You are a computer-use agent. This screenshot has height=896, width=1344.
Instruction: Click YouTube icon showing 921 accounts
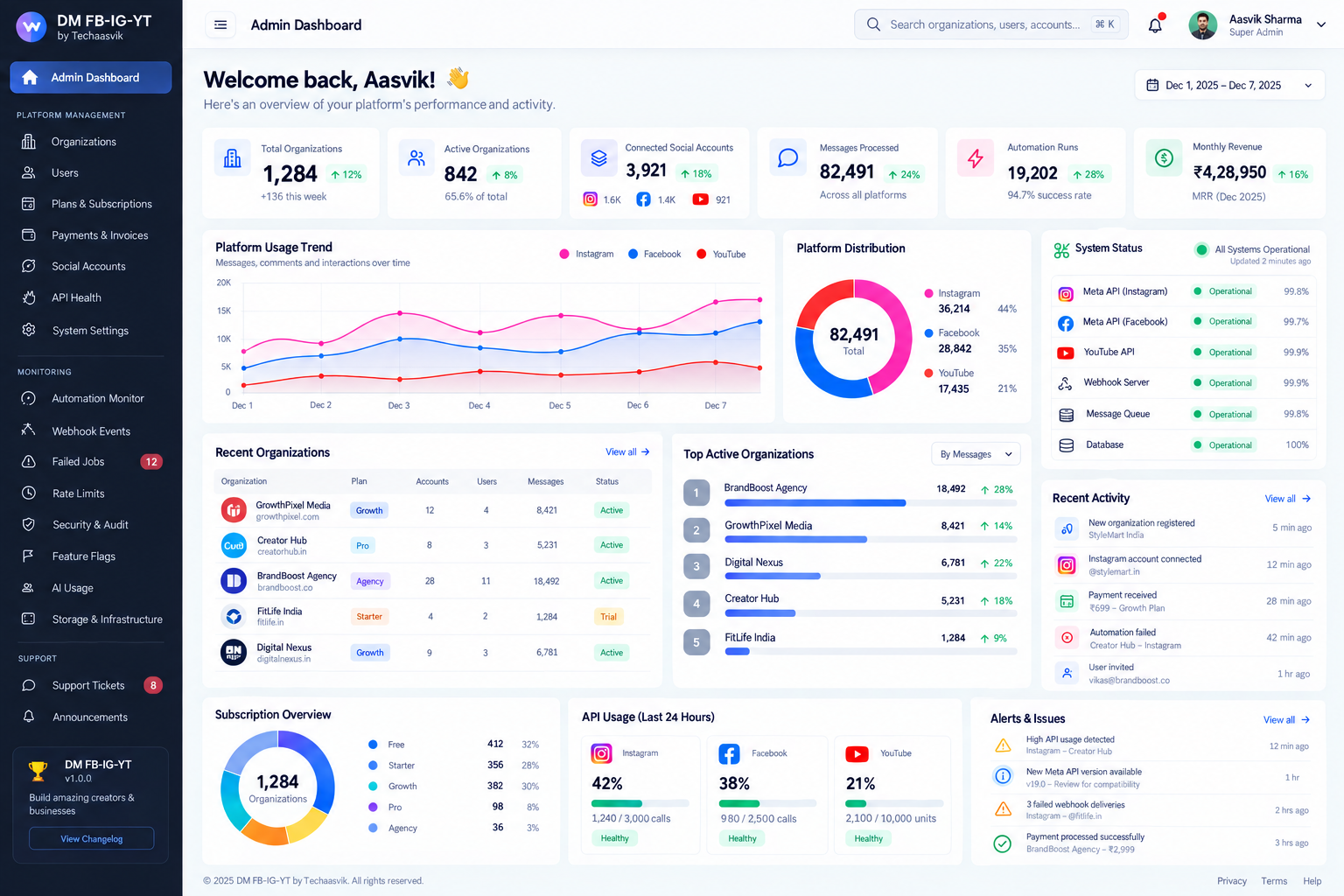pyautogui.click(x=701, y=199)
